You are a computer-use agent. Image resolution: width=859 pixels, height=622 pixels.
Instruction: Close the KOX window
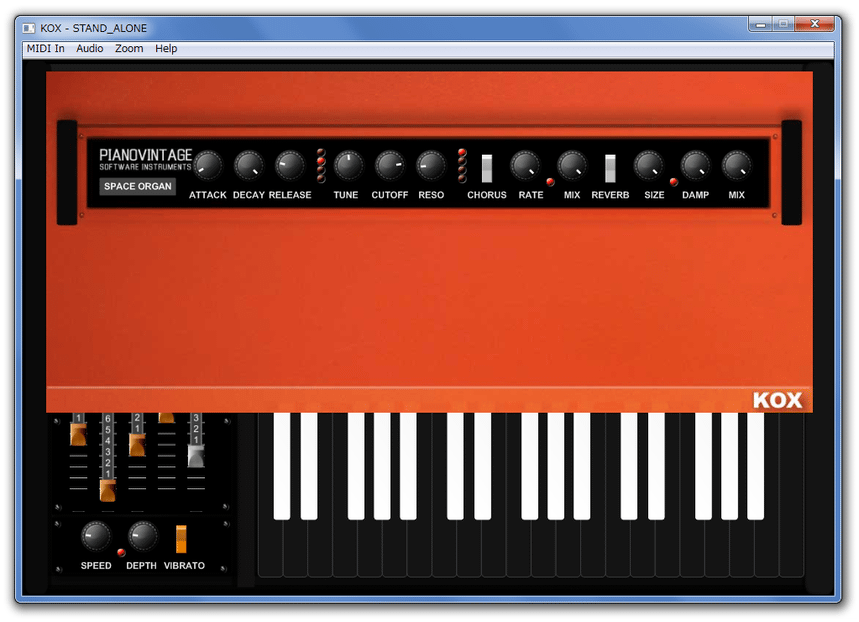(815, 24)
